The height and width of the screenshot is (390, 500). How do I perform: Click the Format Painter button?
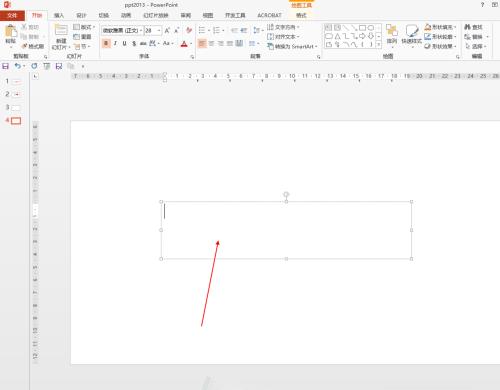point(33,46)
